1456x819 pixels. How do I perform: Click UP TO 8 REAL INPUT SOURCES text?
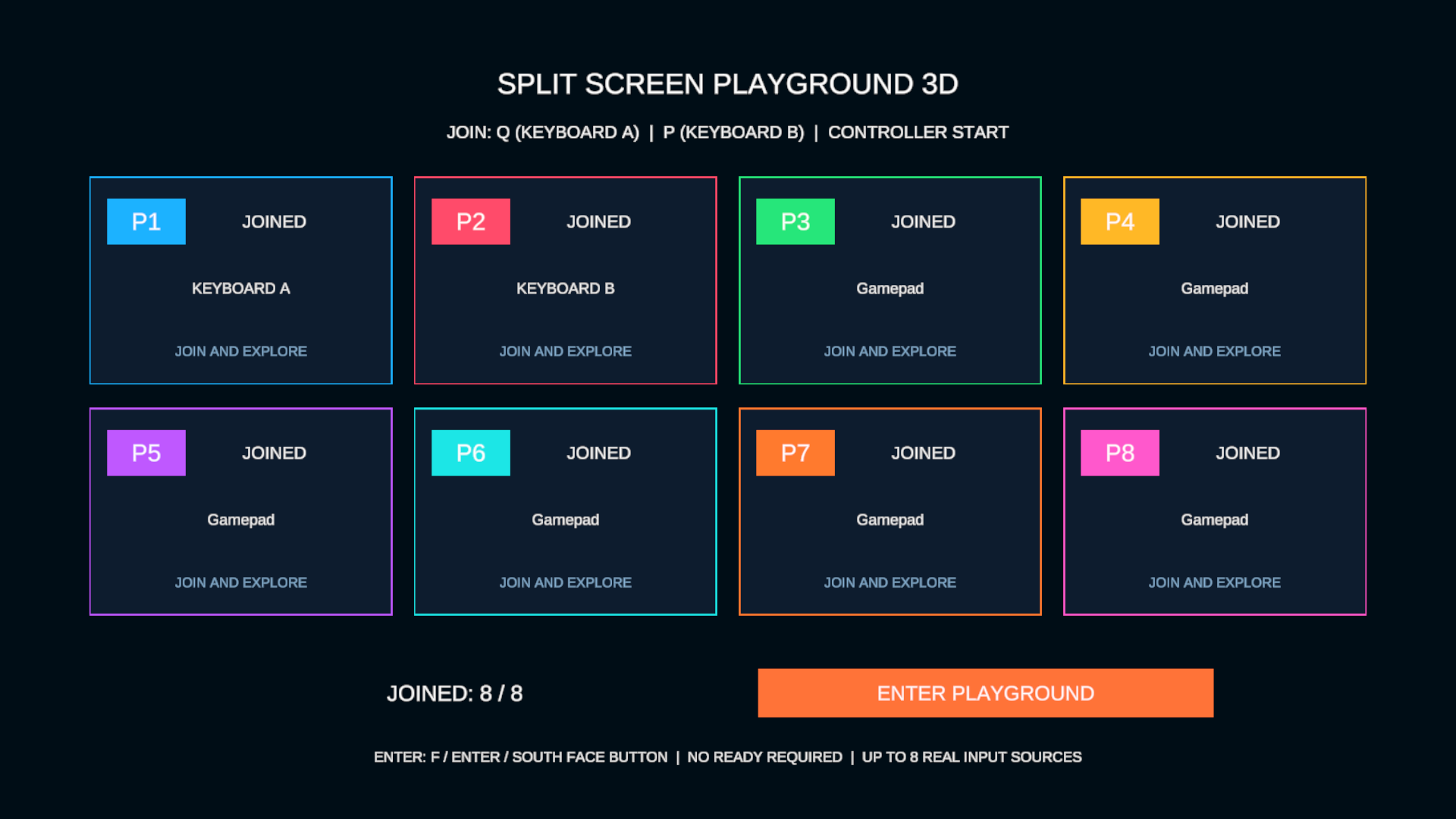coord(972,757)
